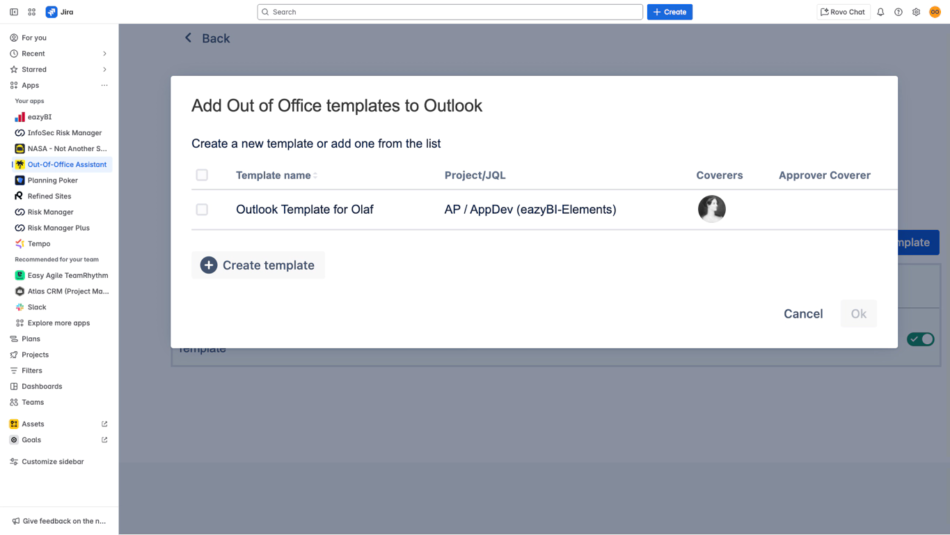The width and height of the screenshot is (950, 535).
Task: Open Dashboards in the sidebar
Action: click(x=42, y=386)
